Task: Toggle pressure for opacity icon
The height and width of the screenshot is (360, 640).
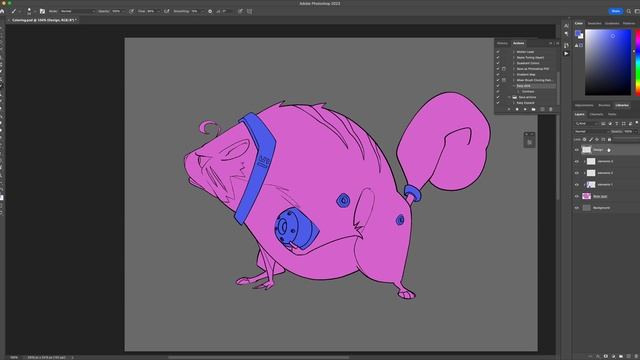Action: coord(131,11)
